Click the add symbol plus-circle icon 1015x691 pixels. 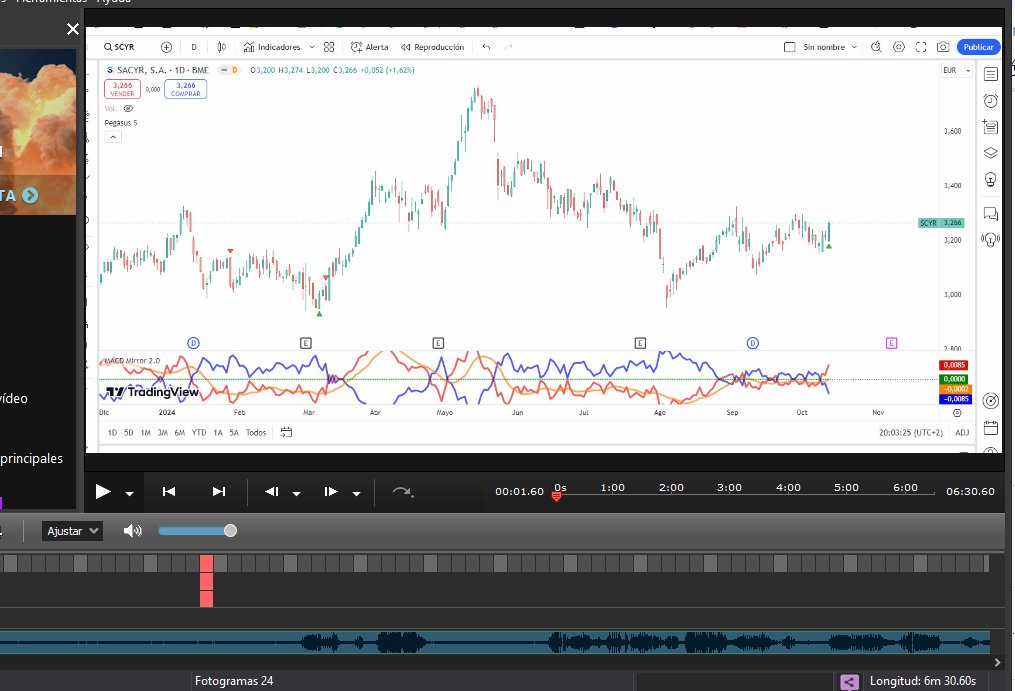pos(166,47)
